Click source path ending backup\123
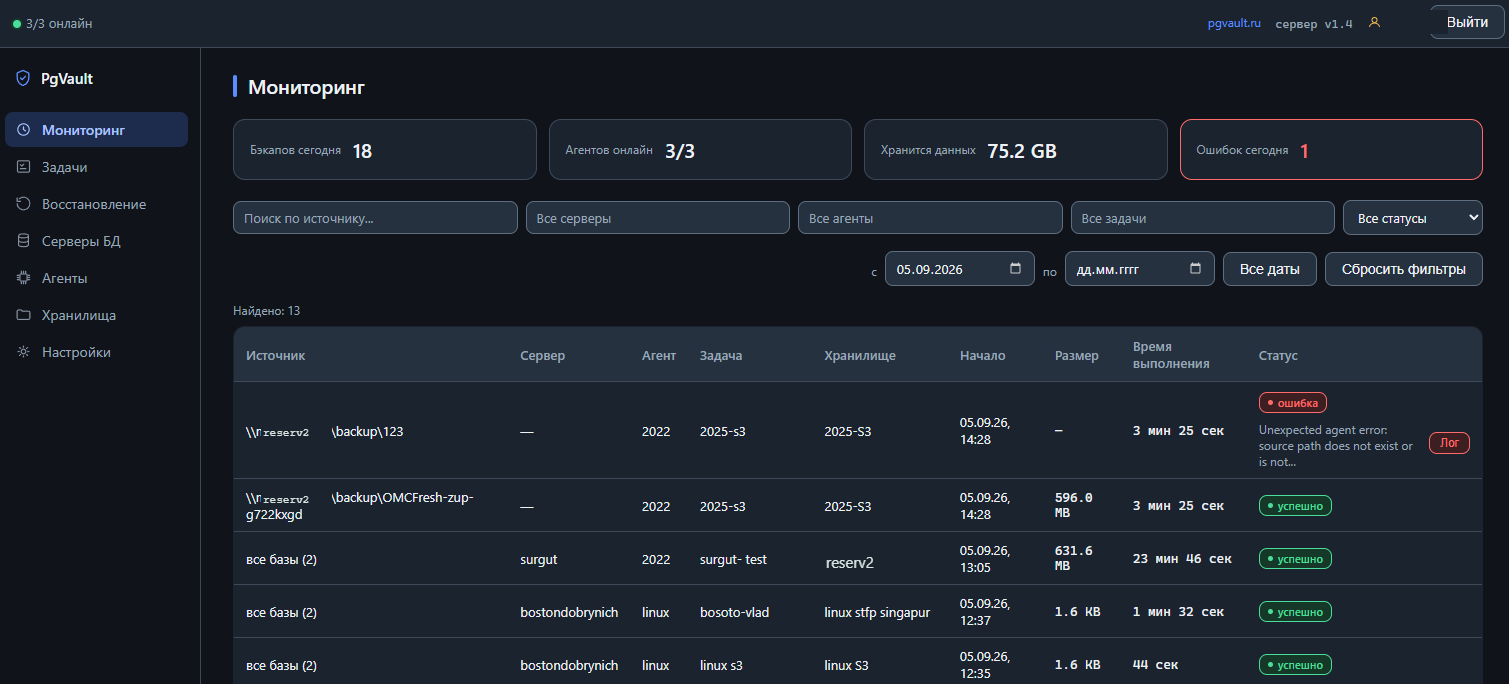The image size is (1509, 684). tap(324, 432)
